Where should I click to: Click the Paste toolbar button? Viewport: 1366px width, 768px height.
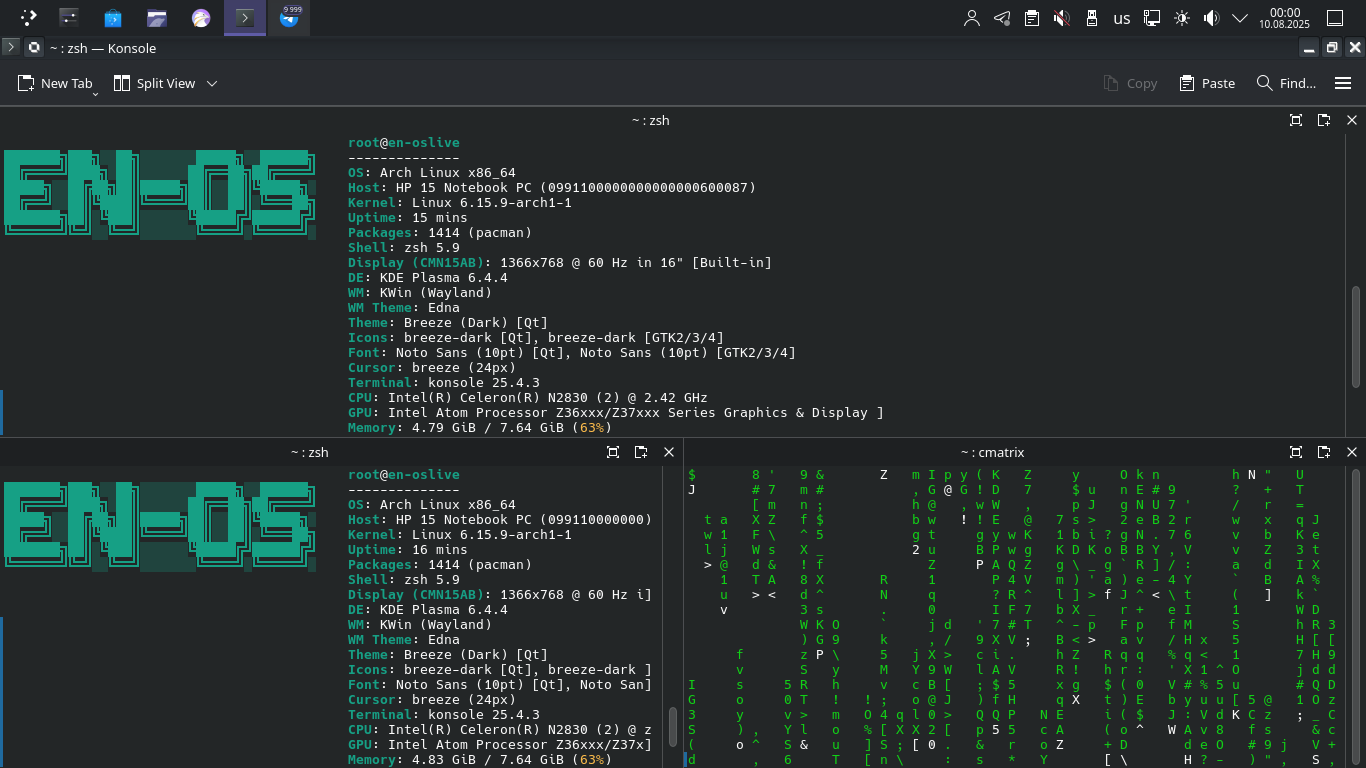(x=1207, y=84)
